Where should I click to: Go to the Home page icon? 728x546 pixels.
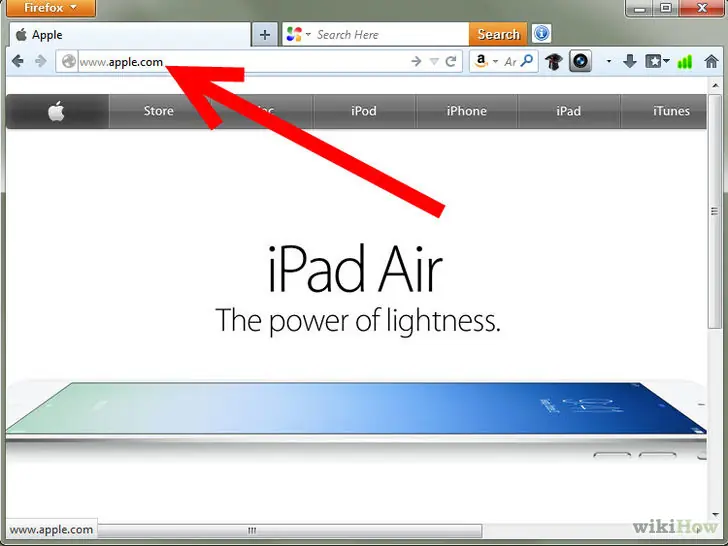711,61
